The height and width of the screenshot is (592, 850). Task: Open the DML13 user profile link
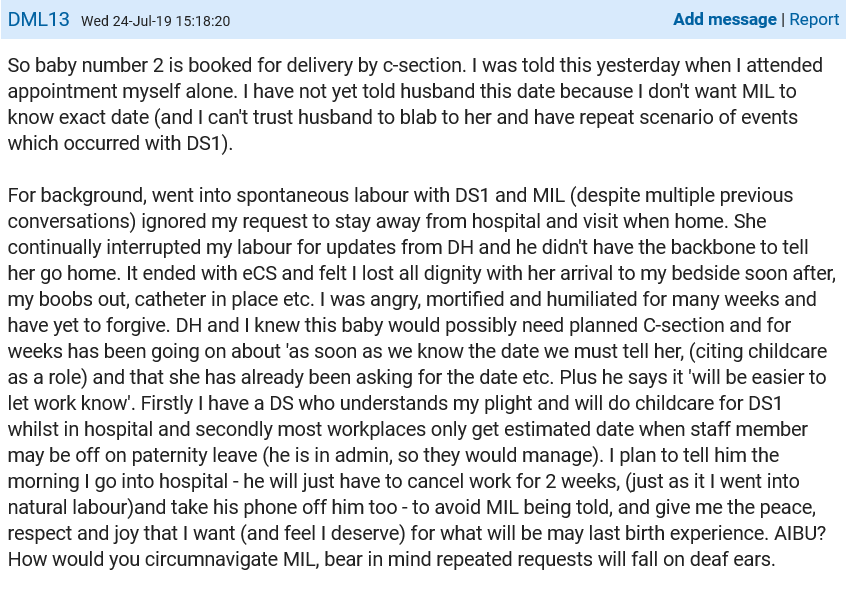coord(39,20)
